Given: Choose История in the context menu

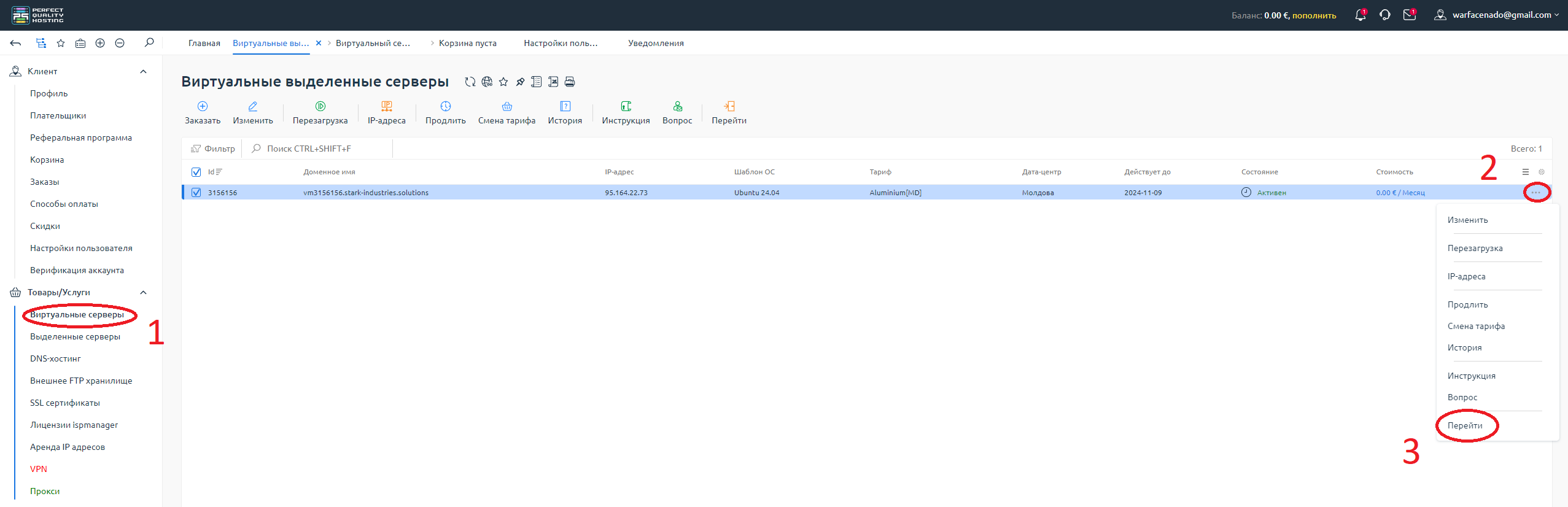Looking at the screenshot, I should pyautogui.click(x=1465, y=347).
